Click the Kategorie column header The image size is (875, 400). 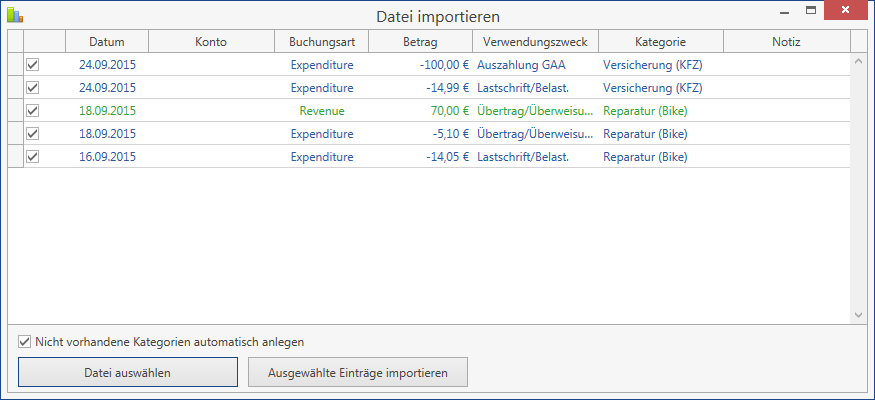(660, 42)
